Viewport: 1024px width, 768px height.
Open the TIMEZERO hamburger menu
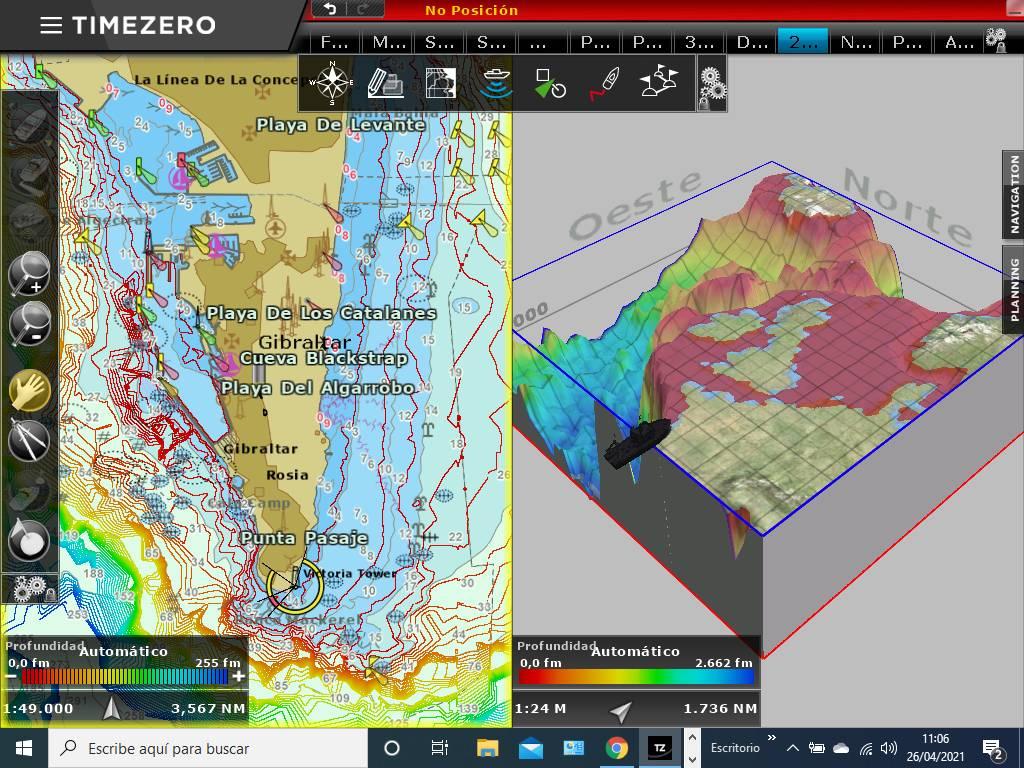click(51, 25)
